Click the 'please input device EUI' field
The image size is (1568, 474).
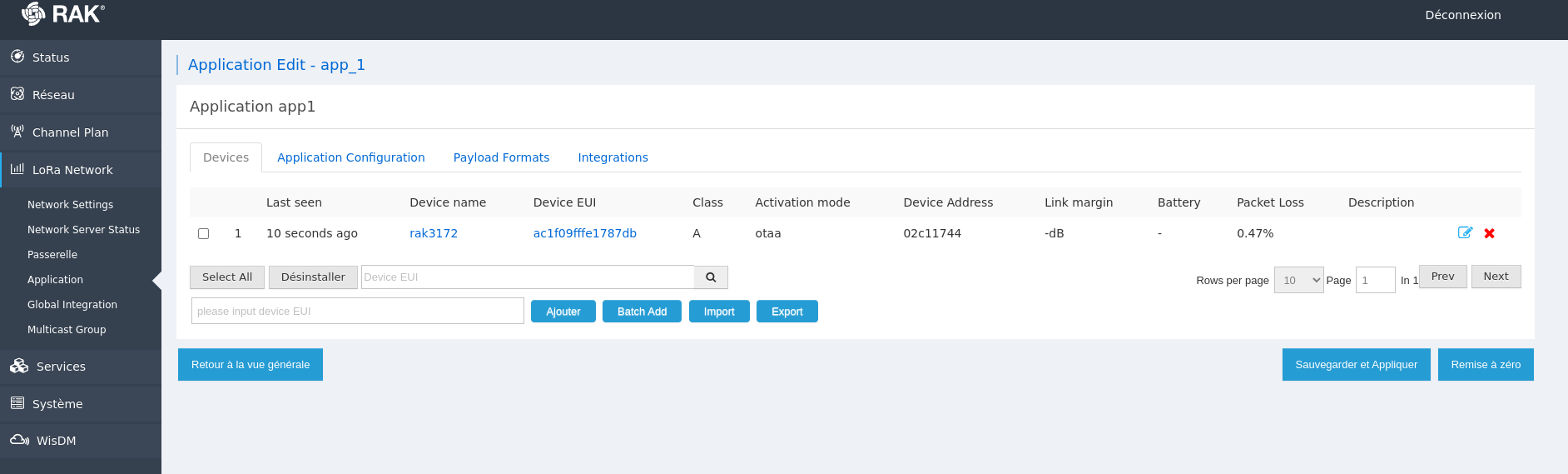tap(357, 311)
